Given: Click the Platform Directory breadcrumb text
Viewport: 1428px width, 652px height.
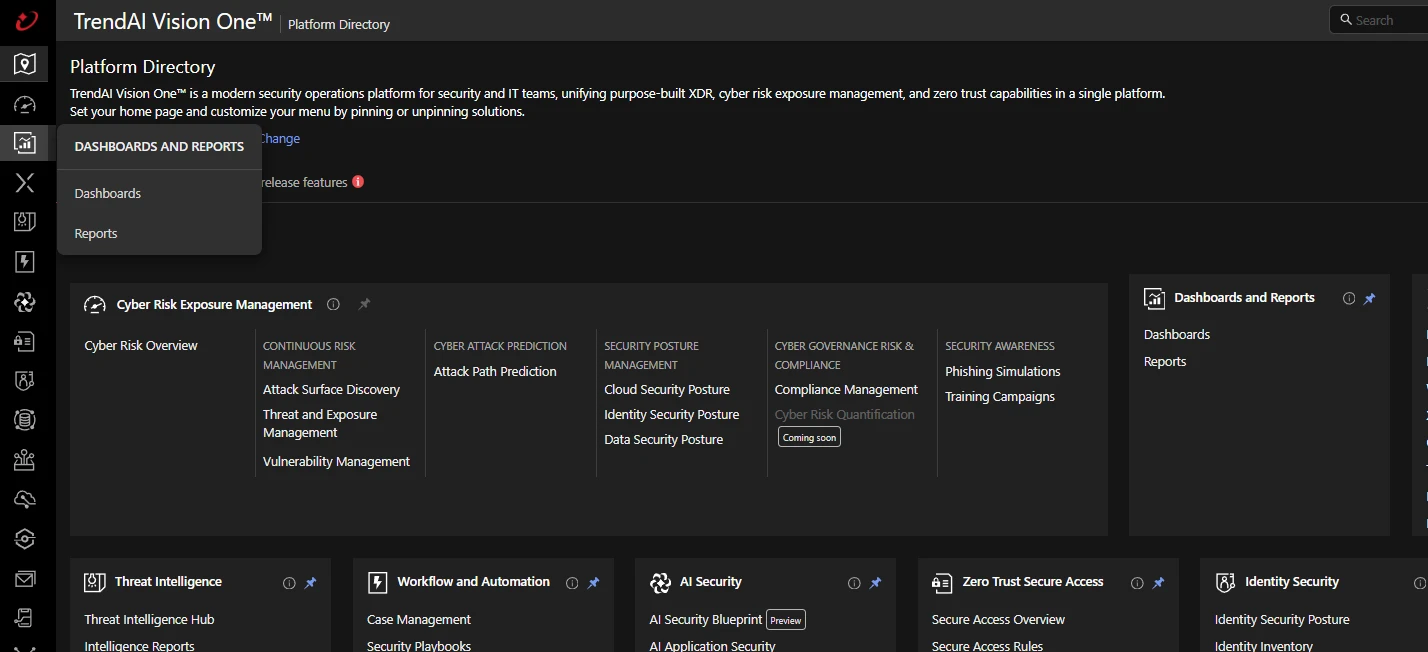Looking at the screenshot, I should (x=339, y=24).
